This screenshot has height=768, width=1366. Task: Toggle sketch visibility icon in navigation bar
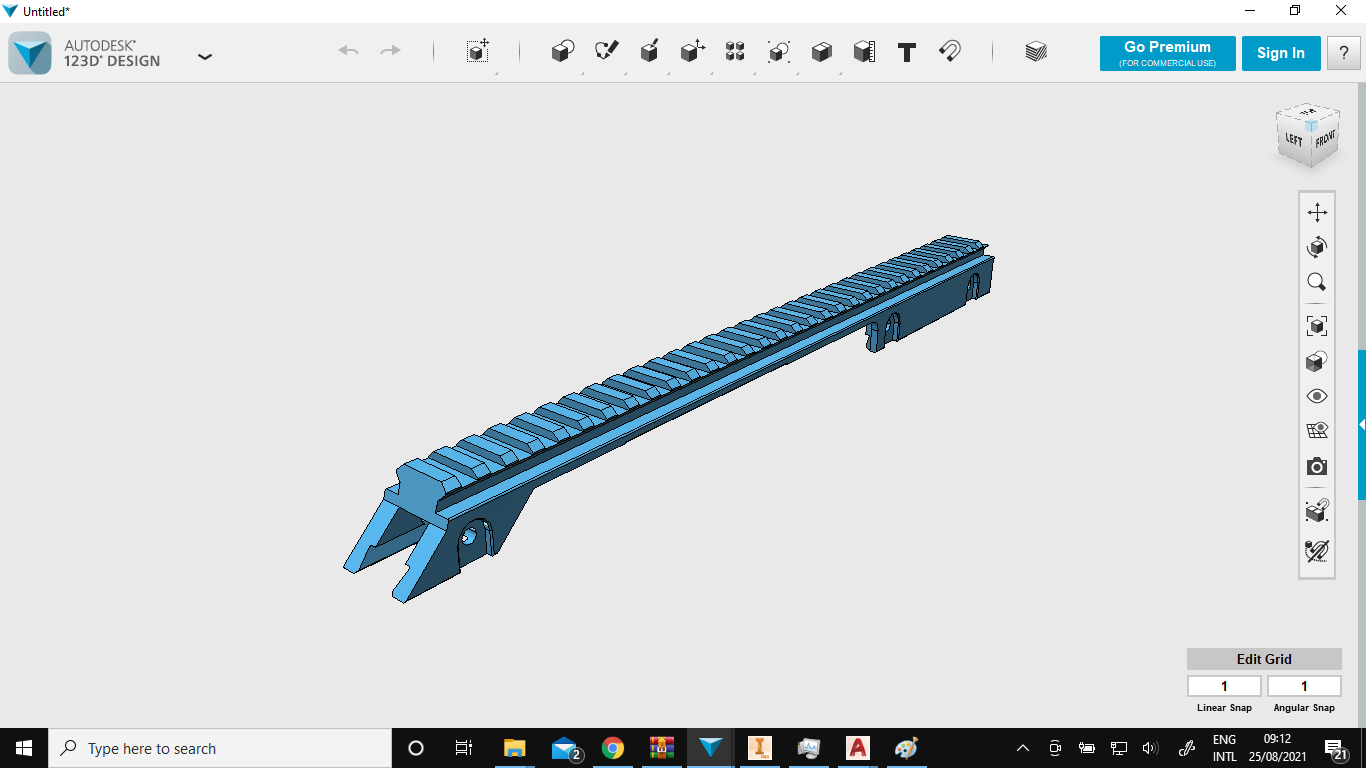click(x=1317, y=550)
